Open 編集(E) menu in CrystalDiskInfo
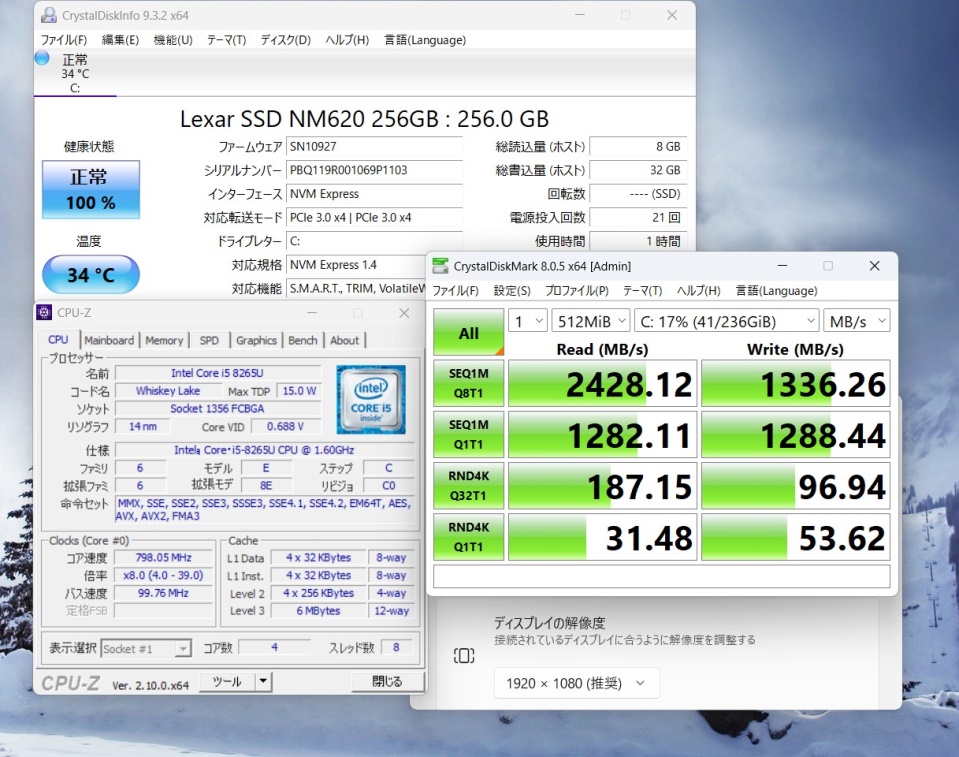The height and width of the screenshot is (757, 959). pos(120,40)
